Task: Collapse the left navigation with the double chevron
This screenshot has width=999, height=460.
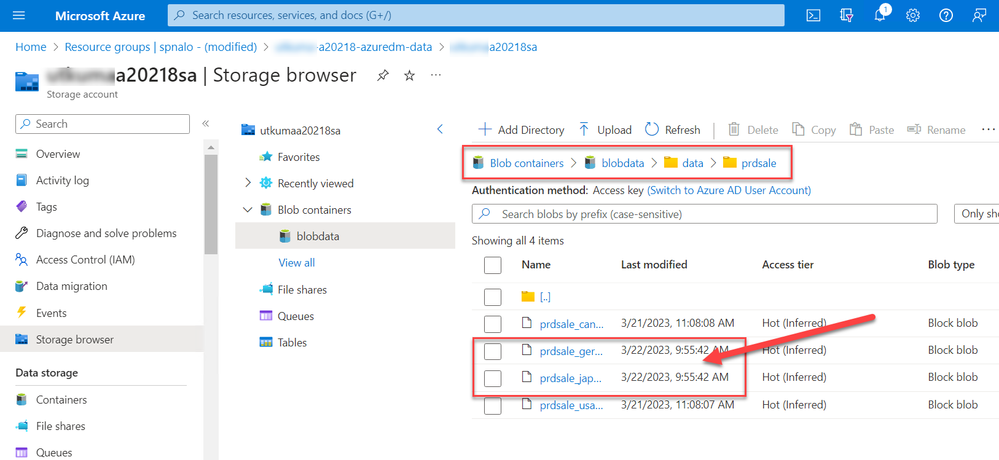Action: [206, 124]
